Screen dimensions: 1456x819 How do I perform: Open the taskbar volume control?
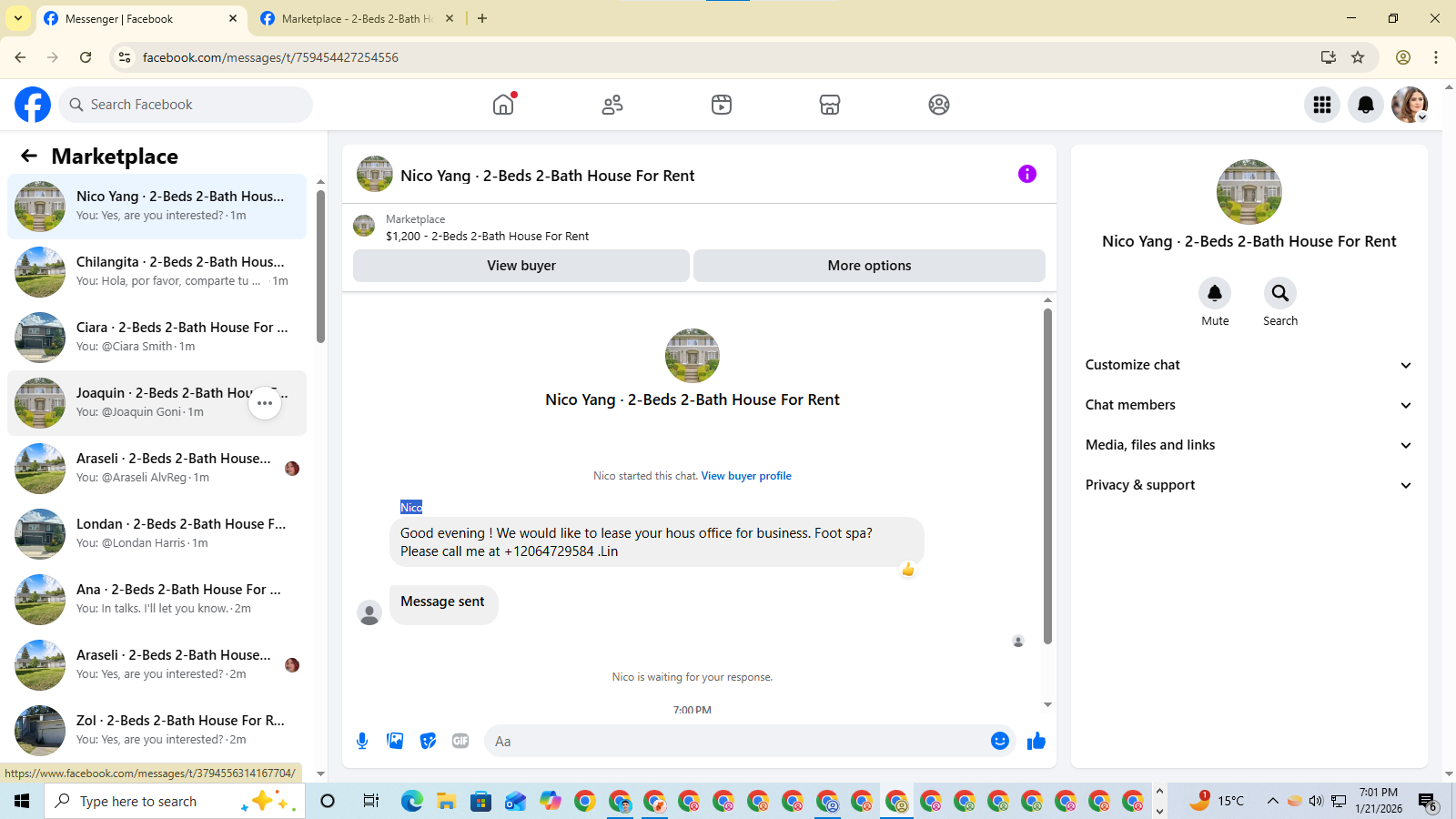(x=1316, y=801)
